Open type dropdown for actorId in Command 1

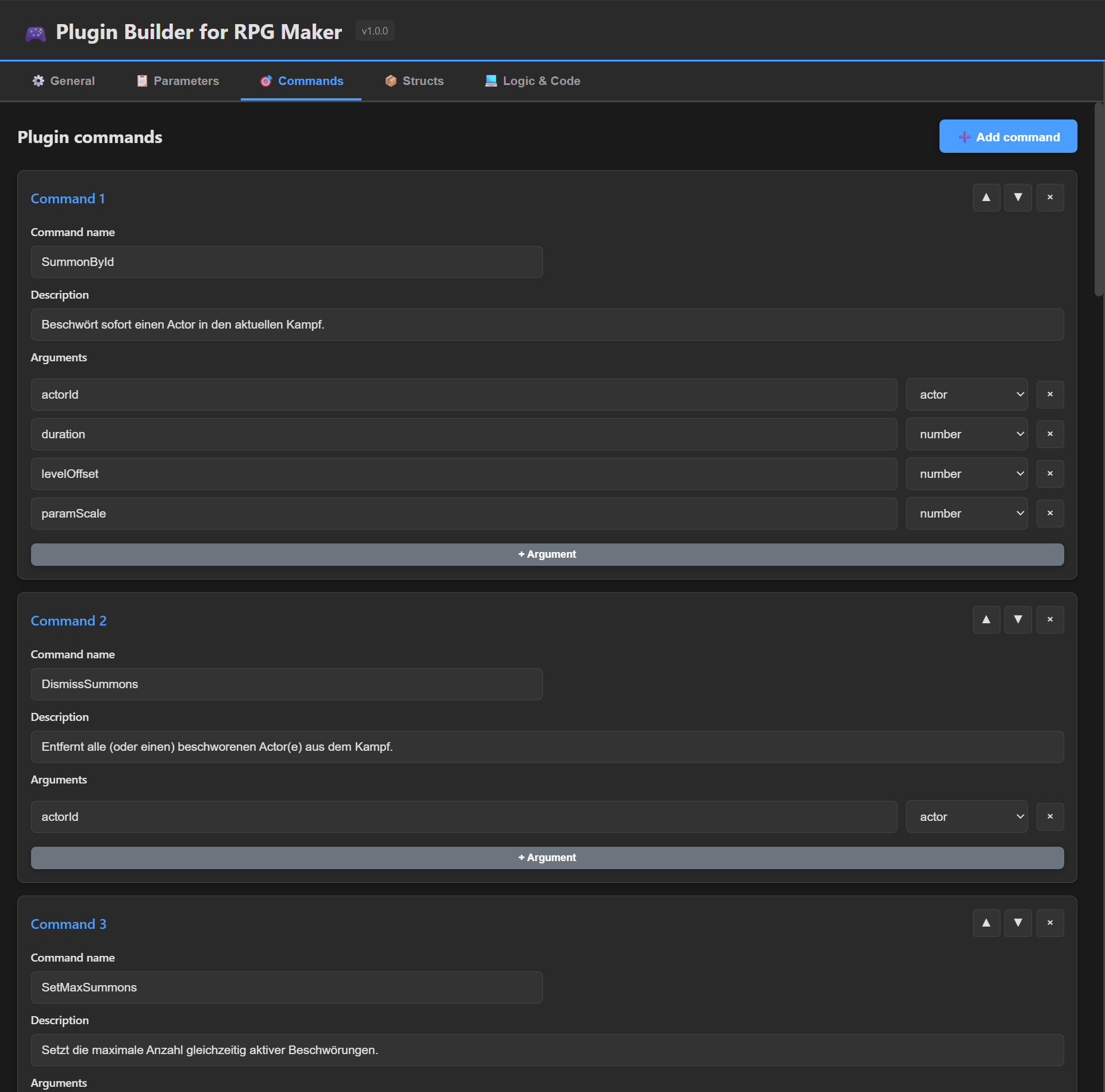[967, 395]
